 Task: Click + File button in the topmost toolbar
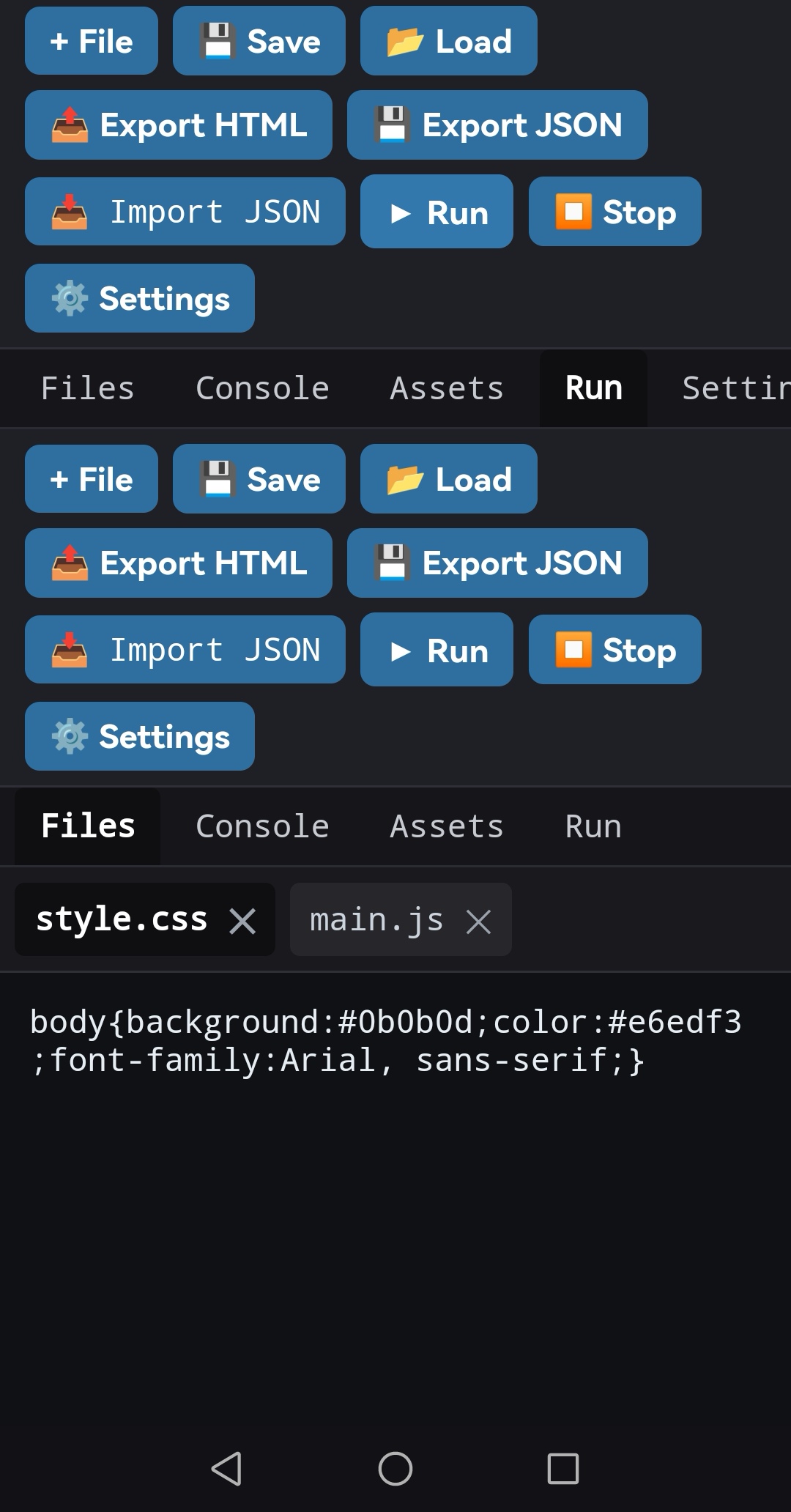pos(92,41)
